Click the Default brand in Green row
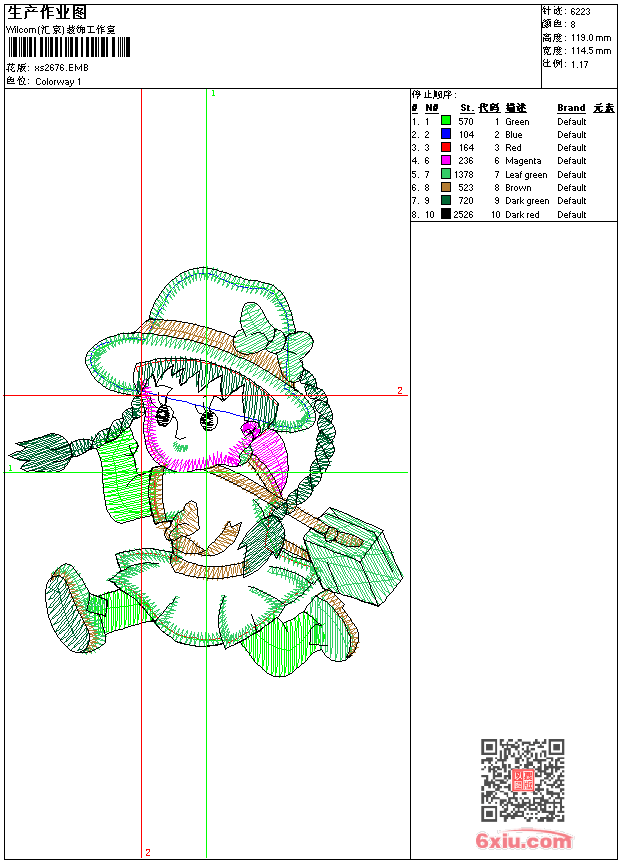Image resolution: width=620 pixels, height=860 pixels. 572,121
